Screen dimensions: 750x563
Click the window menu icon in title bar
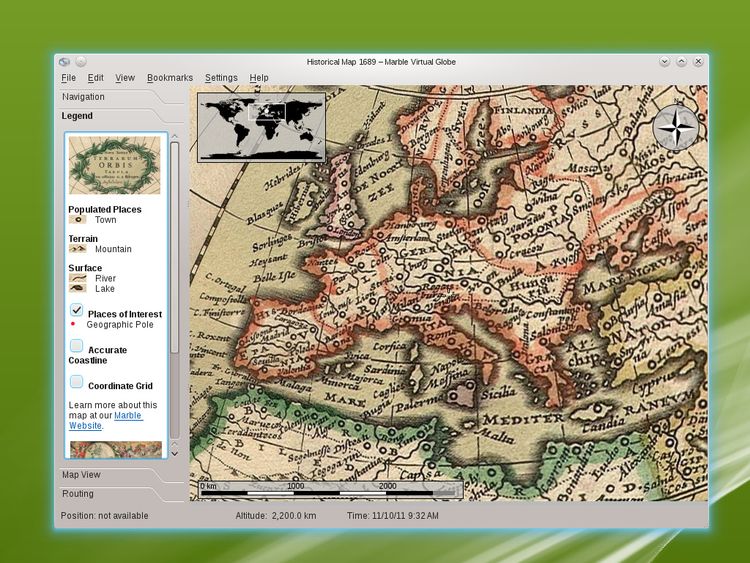click(64, 62)
